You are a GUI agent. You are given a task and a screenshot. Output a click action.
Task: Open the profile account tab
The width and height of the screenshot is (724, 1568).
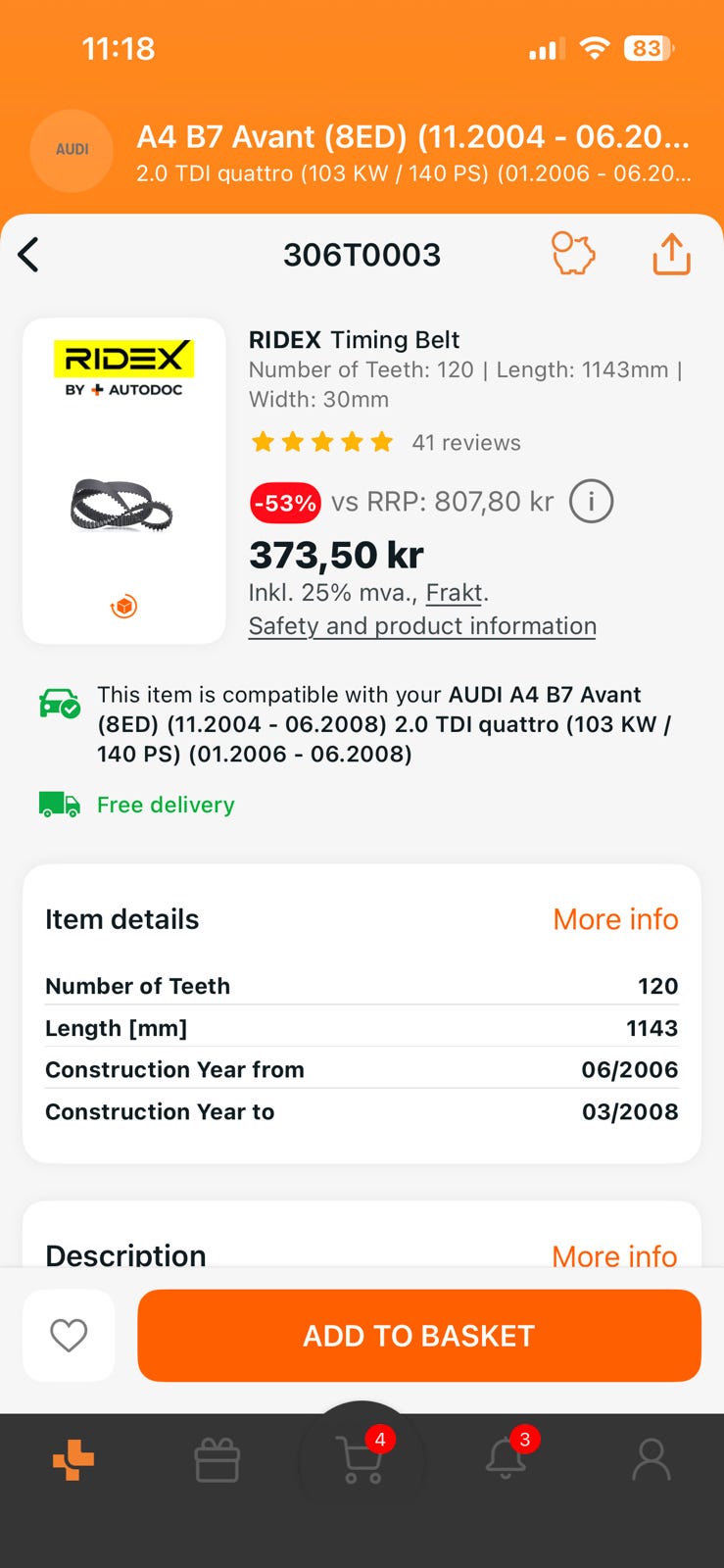tap(651, 1460)
